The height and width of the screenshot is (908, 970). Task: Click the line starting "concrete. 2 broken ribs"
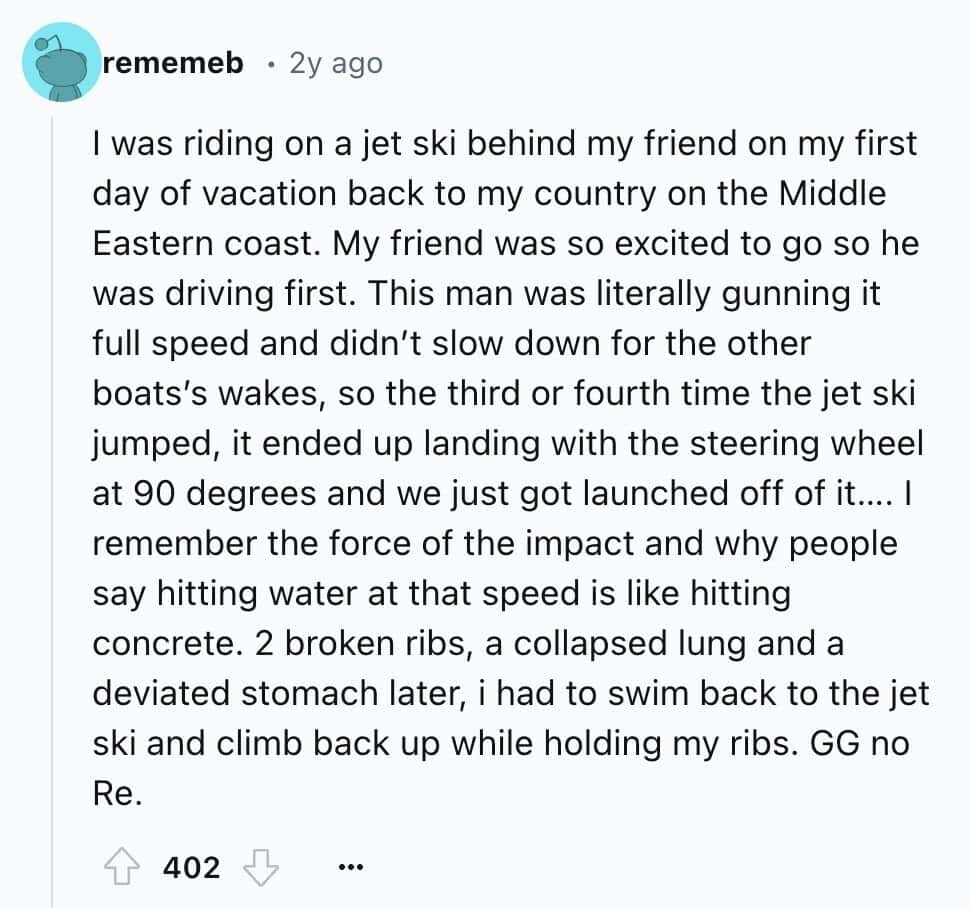tap(468, 645)
